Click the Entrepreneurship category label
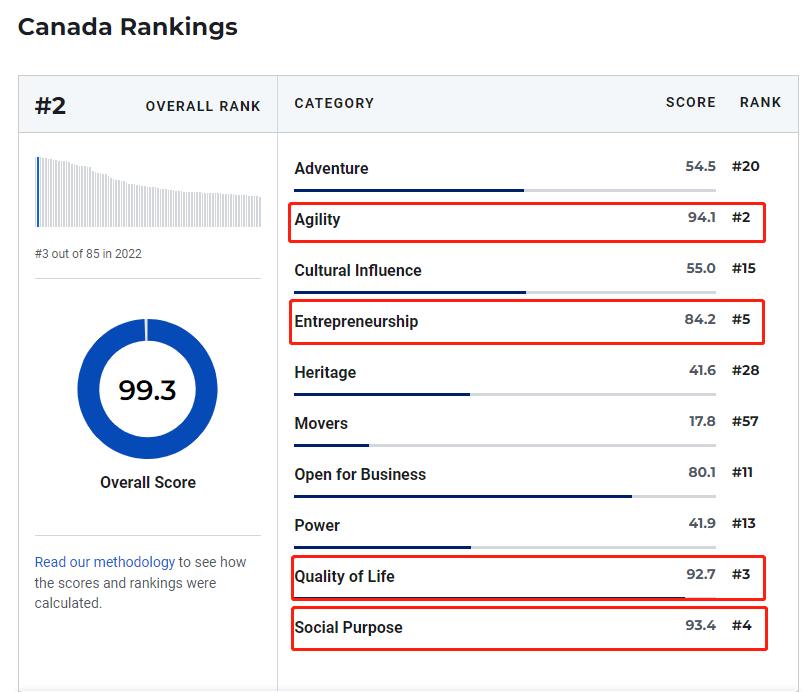Screen dimensions: 803x692 click(356, 321)
